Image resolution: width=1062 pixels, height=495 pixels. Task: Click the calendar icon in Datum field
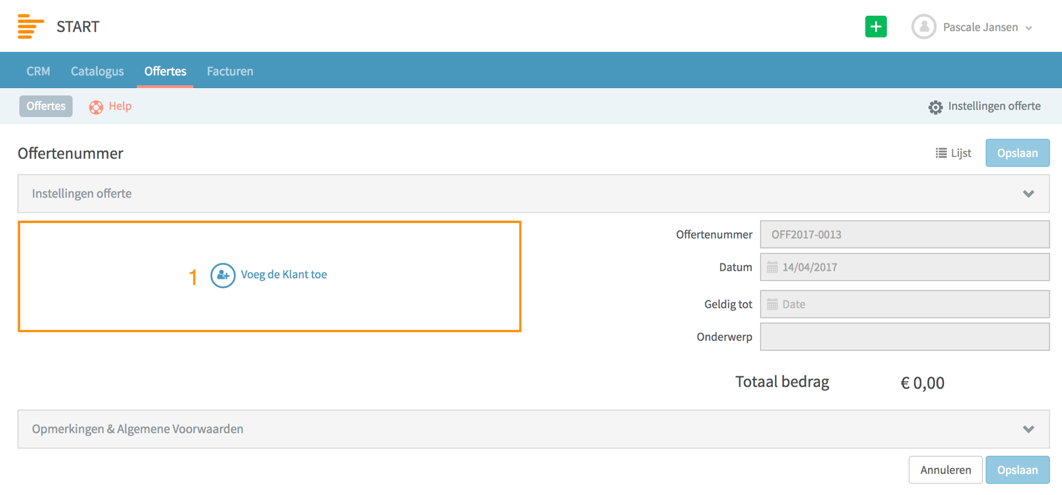tap(772, 267)
